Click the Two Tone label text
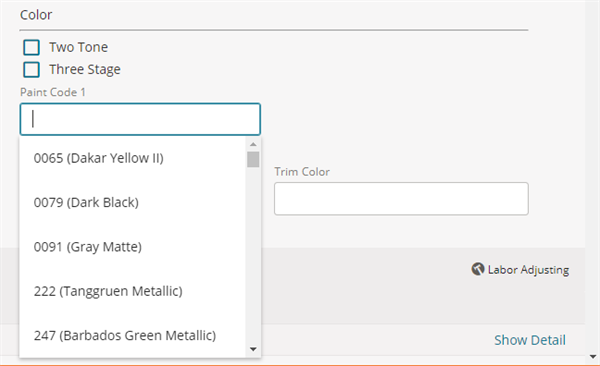 click(78, 47)
